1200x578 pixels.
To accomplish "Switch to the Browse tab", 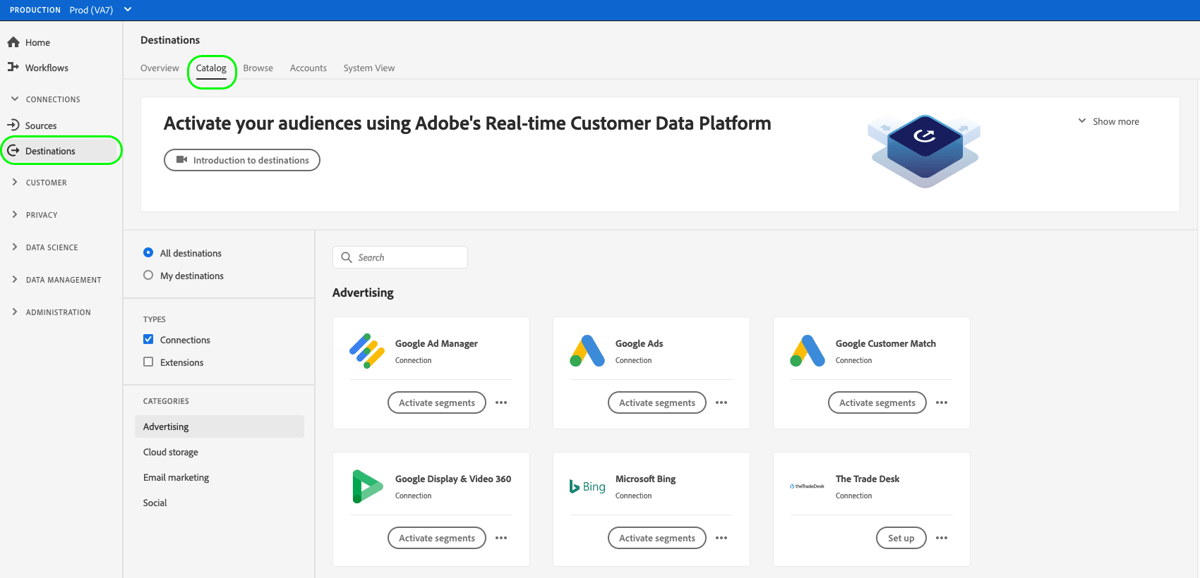I will [258, 68].
